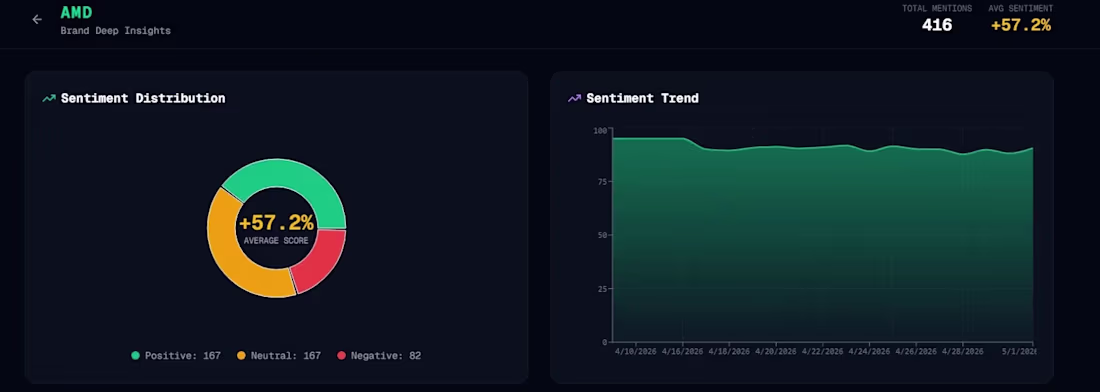Click the 75 y-axis label

coord(602,182)
